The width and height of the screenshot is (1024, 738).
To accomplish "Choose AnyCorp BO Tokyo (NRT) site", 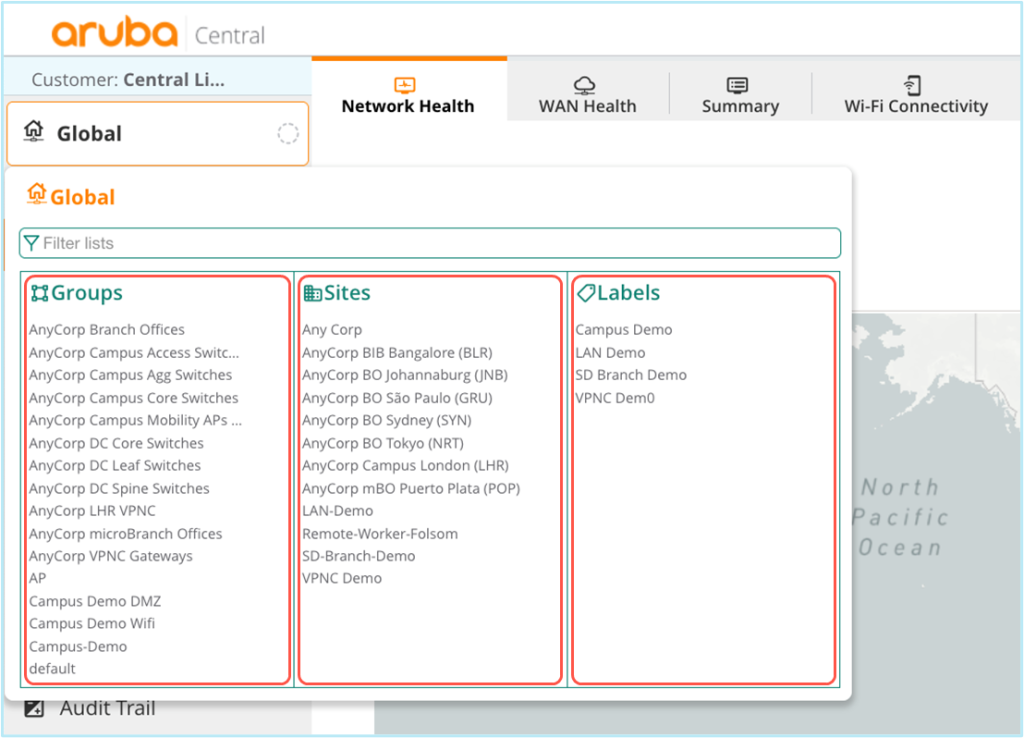I will pos(383,443).
